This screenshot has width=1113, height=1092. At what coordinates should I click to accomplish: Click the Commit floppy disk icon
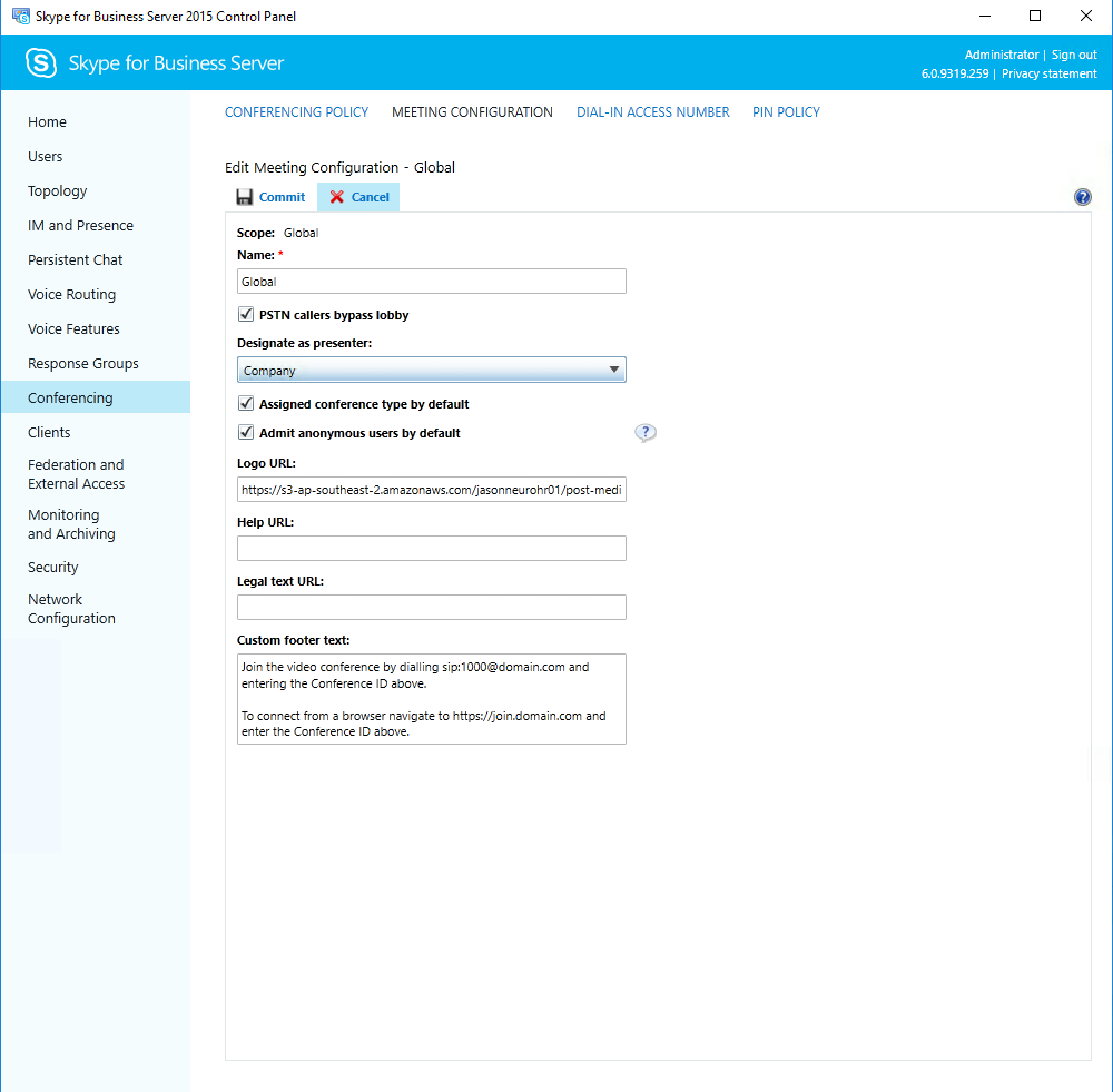point(244,196)
